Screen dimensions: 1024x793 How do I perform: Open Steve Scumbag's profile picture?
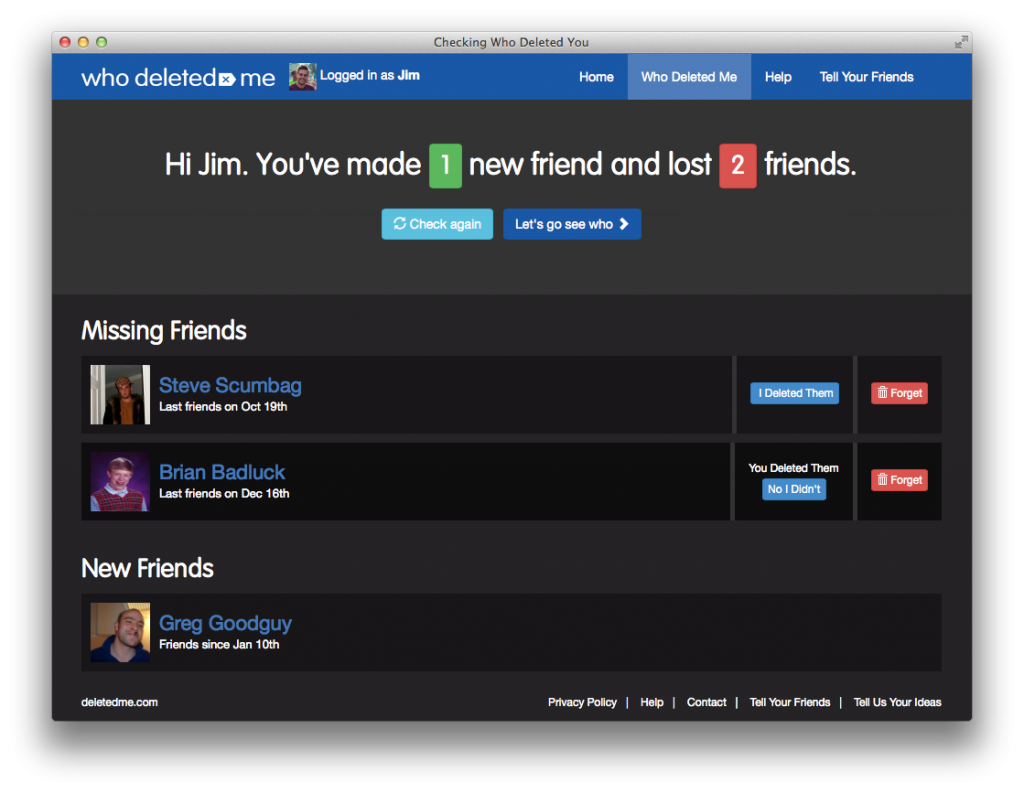pos(120,395)
